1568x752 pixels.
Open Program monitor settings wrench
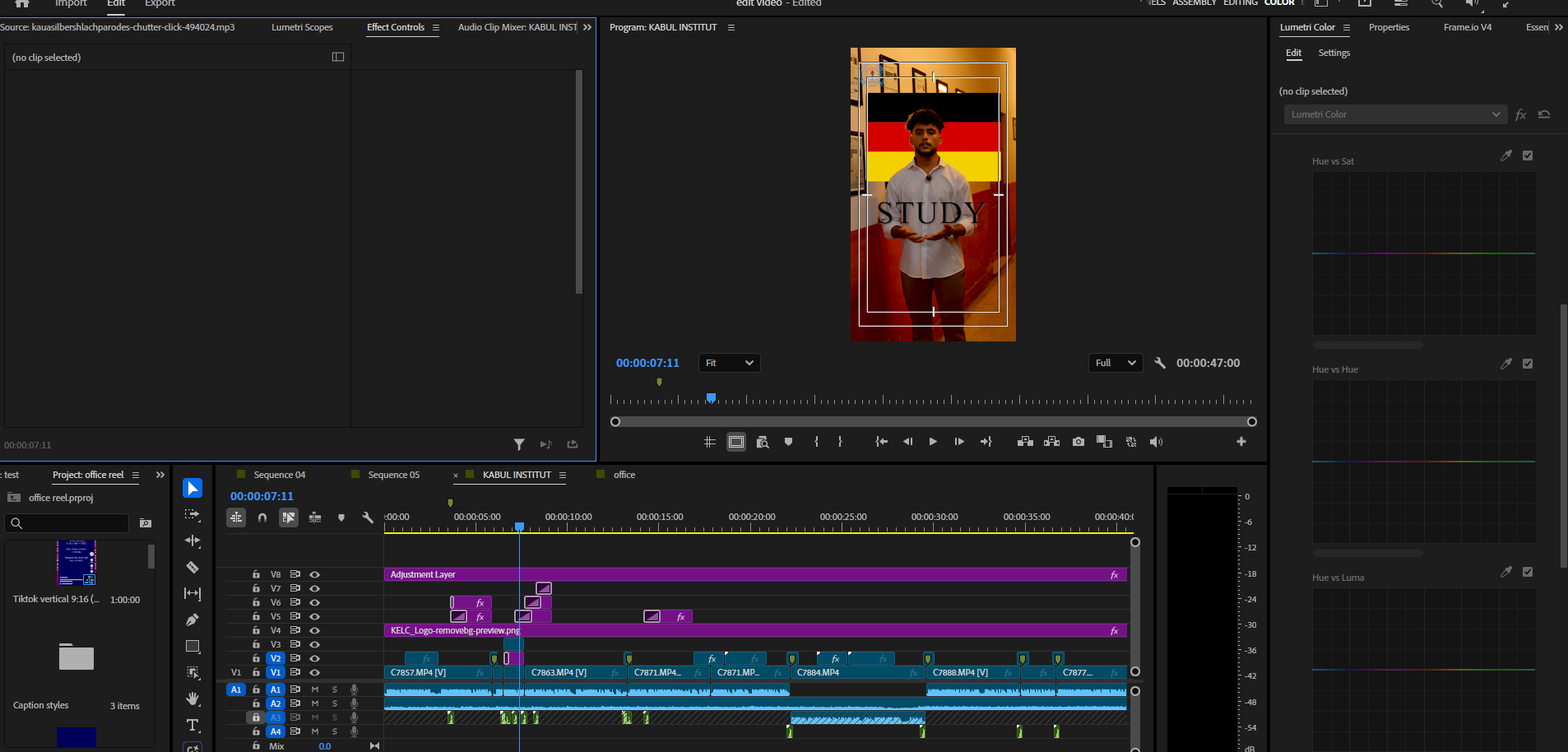coord(1160,363)
